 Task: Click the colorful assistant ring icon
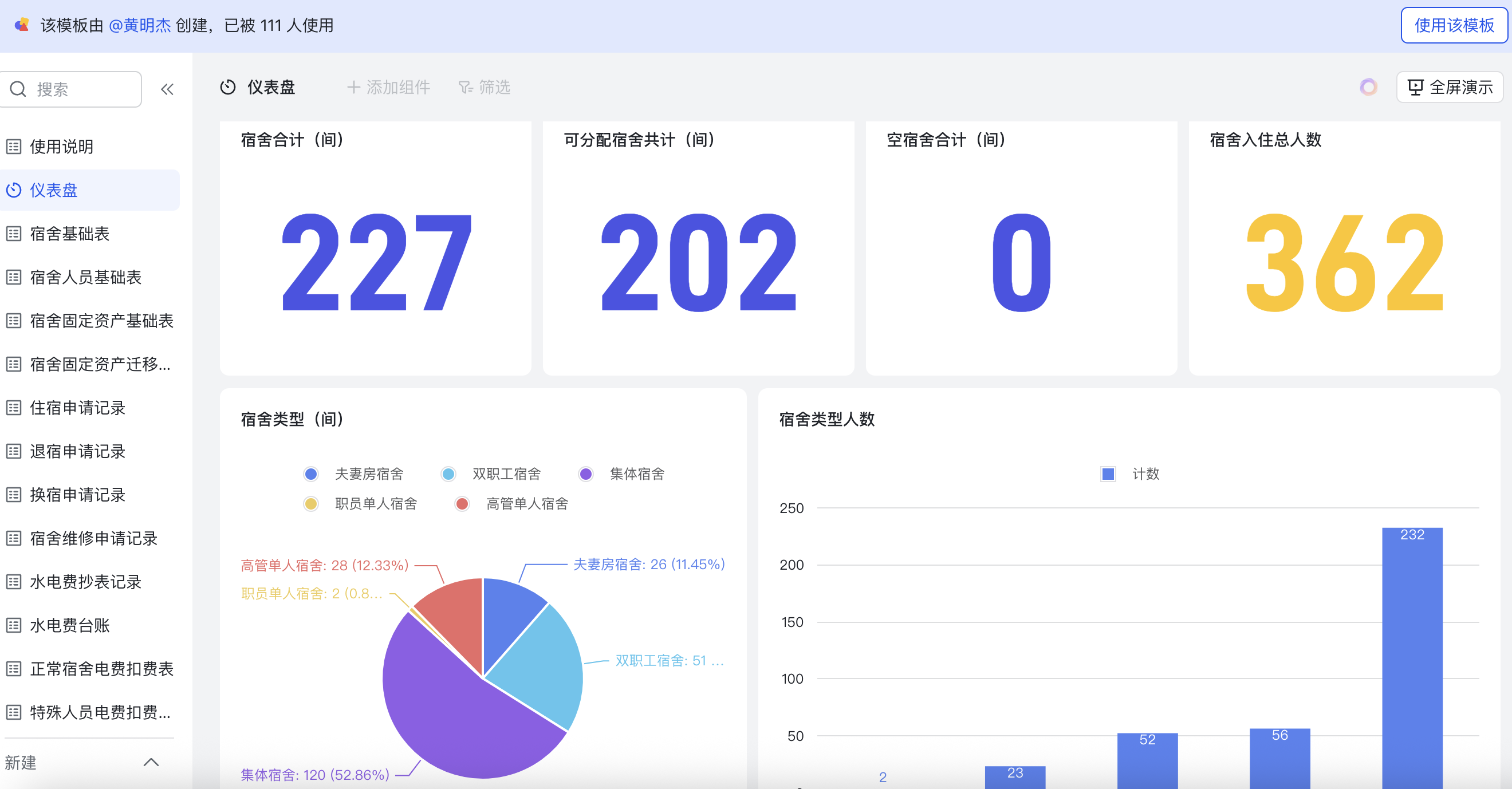tap(1368, 88)
